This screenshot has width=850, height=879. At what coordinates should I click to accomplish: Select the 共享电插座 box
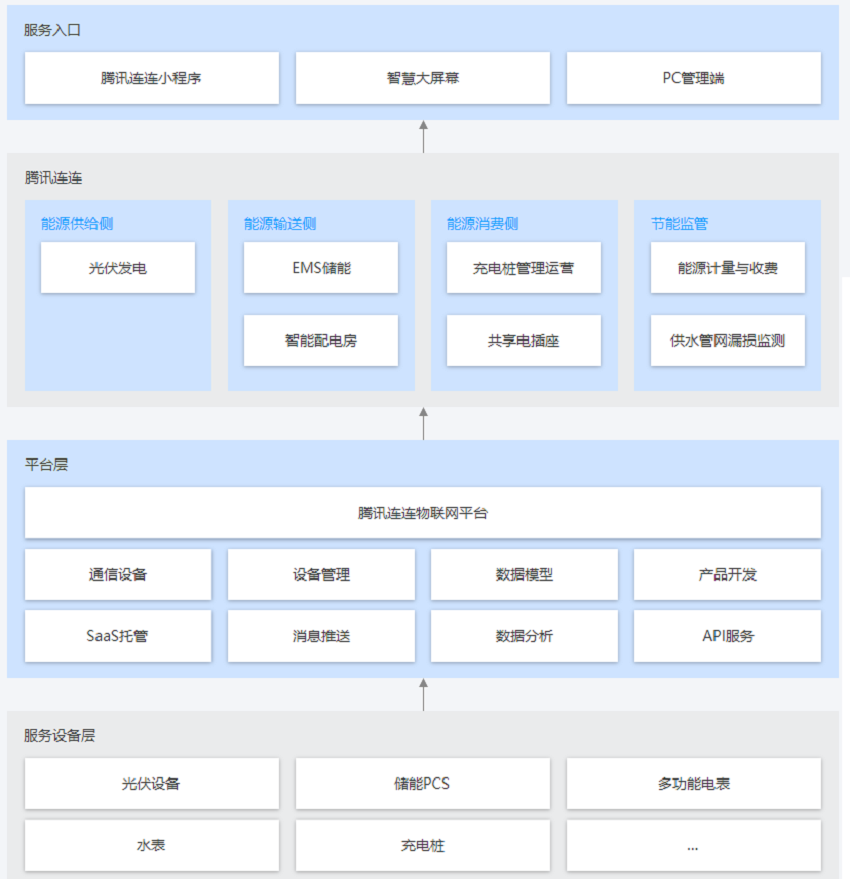point(524,340)
